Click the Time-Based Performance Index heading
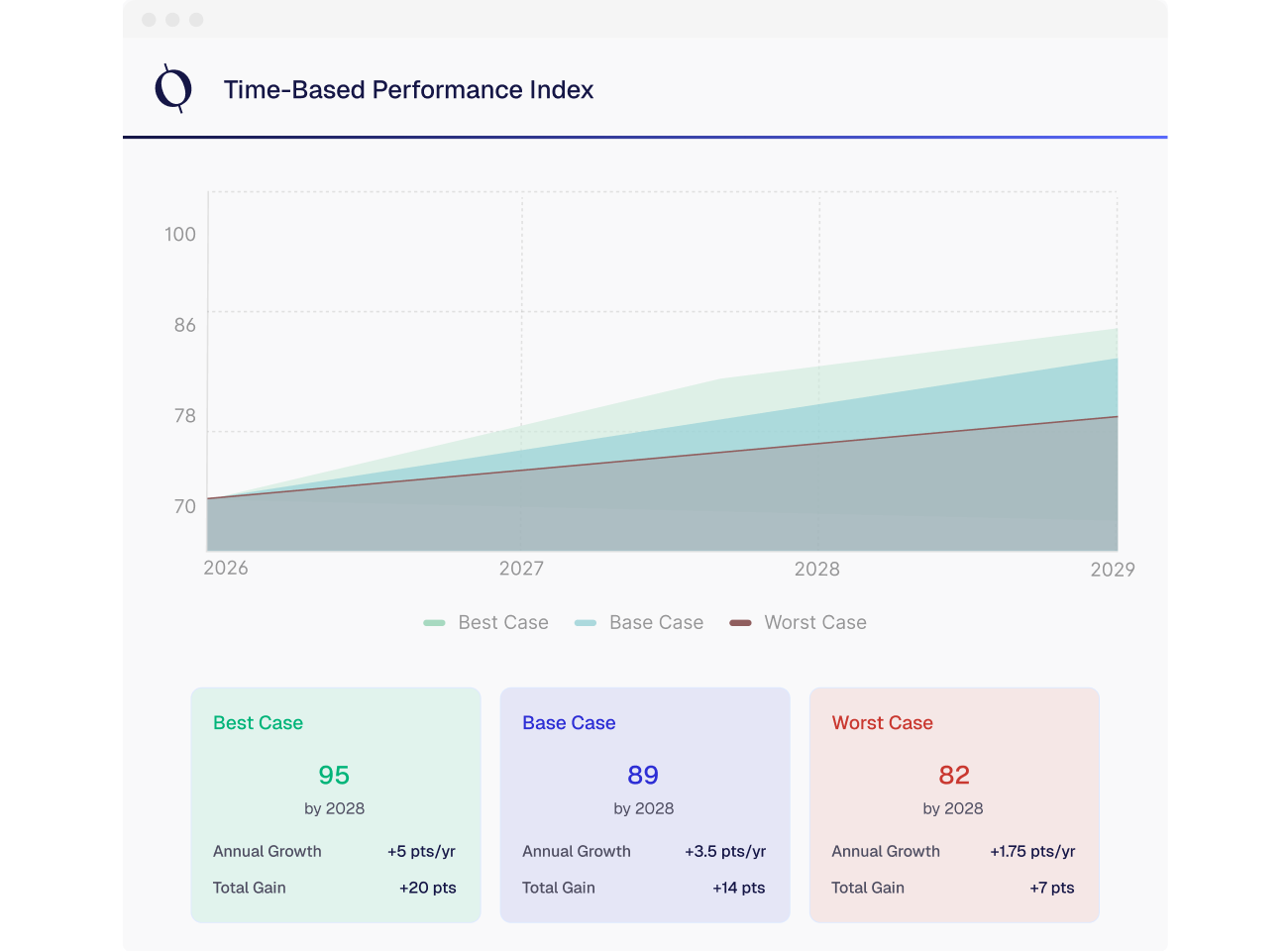Image resolution: width=1288 pixels, height=951 pixels. (408, 90)
